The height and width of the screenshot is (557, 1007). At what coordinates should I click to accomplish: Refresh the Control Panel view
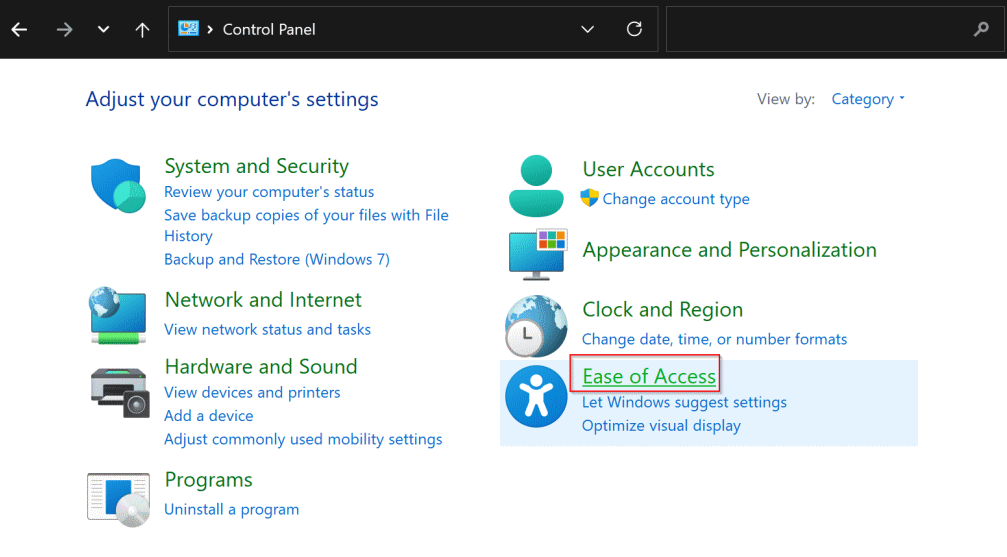coord(634,29)
